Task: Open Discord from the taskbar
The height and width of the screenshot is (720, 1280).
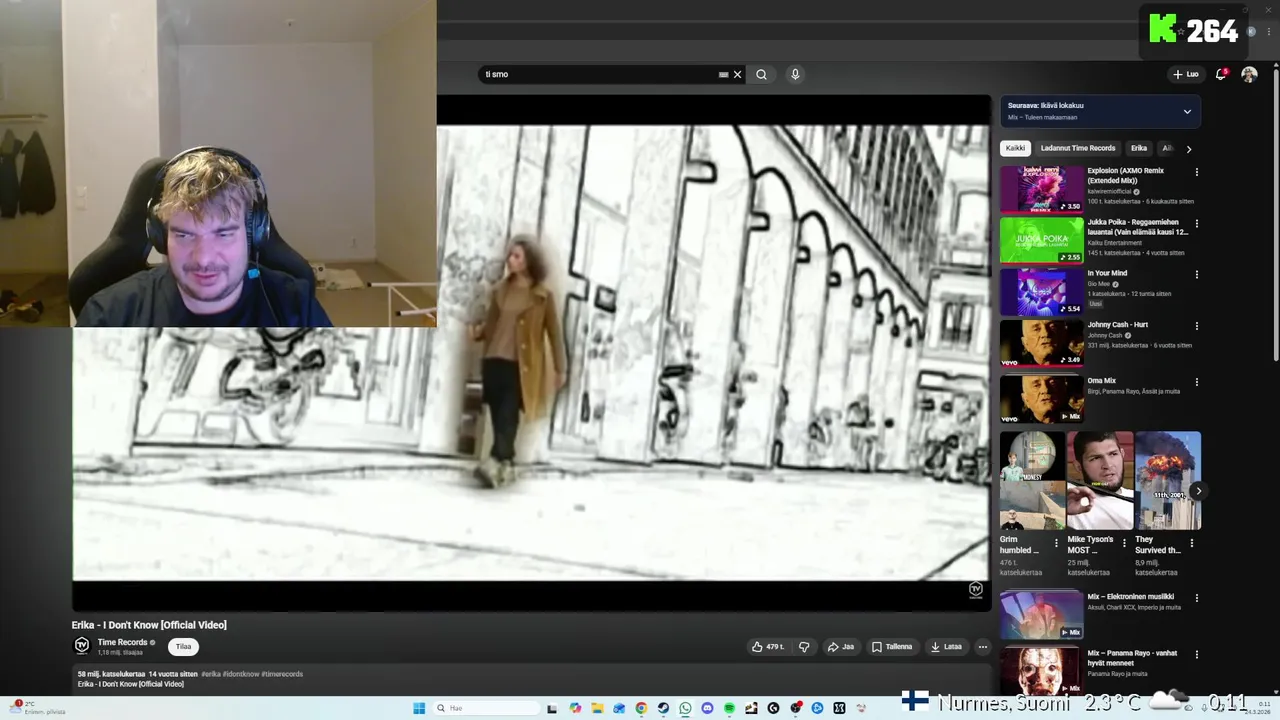Action: 707,708
